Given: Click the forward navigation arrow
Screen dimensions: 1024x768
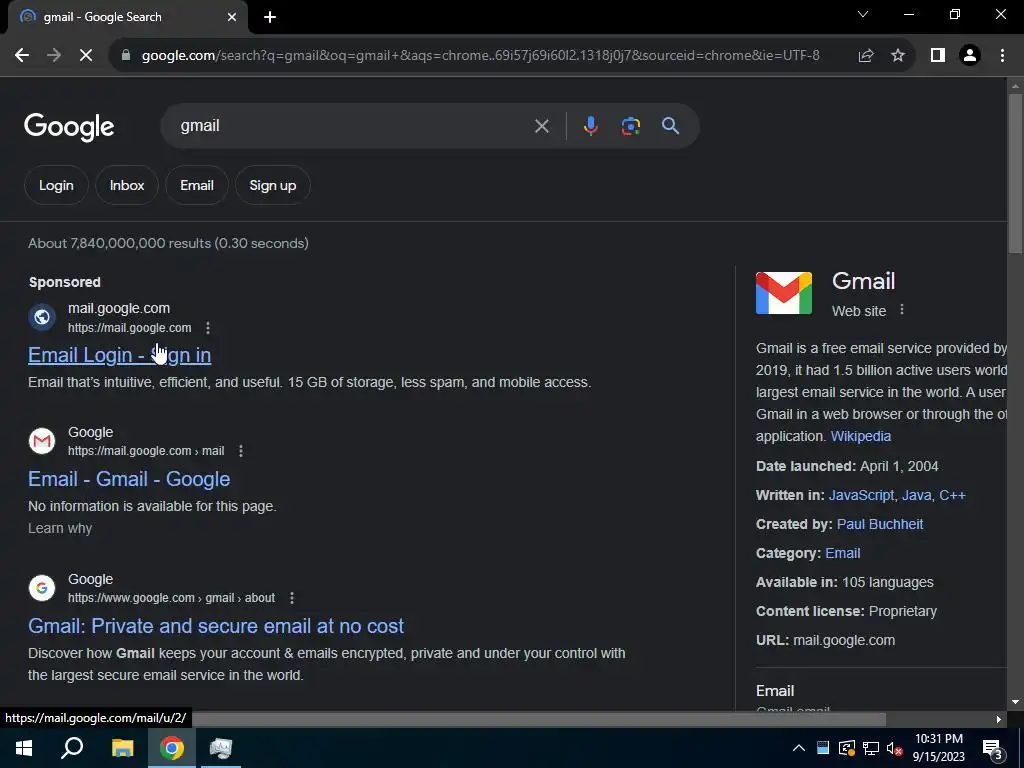Looking at the screenshot, I should 54,56.
